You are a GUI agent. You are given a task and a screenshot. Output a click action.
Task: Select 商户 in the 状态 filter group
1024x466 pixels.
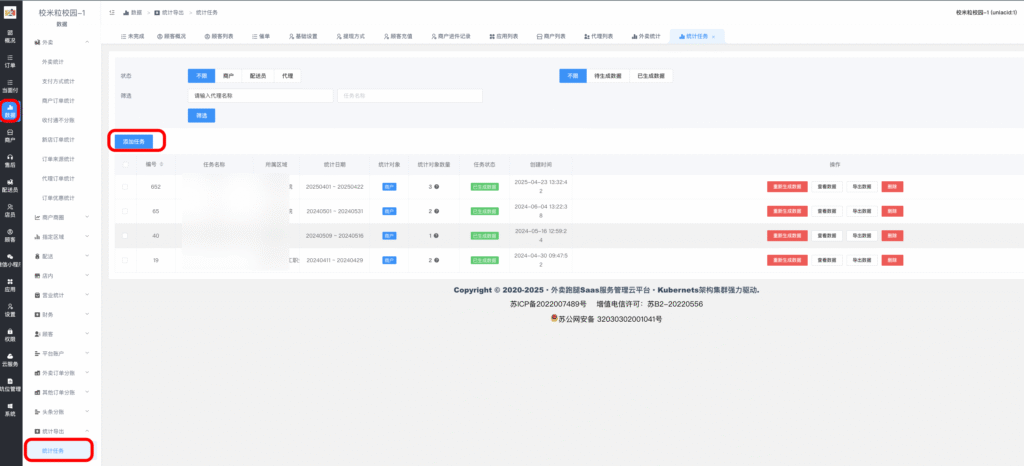click(x=229, y=76)
